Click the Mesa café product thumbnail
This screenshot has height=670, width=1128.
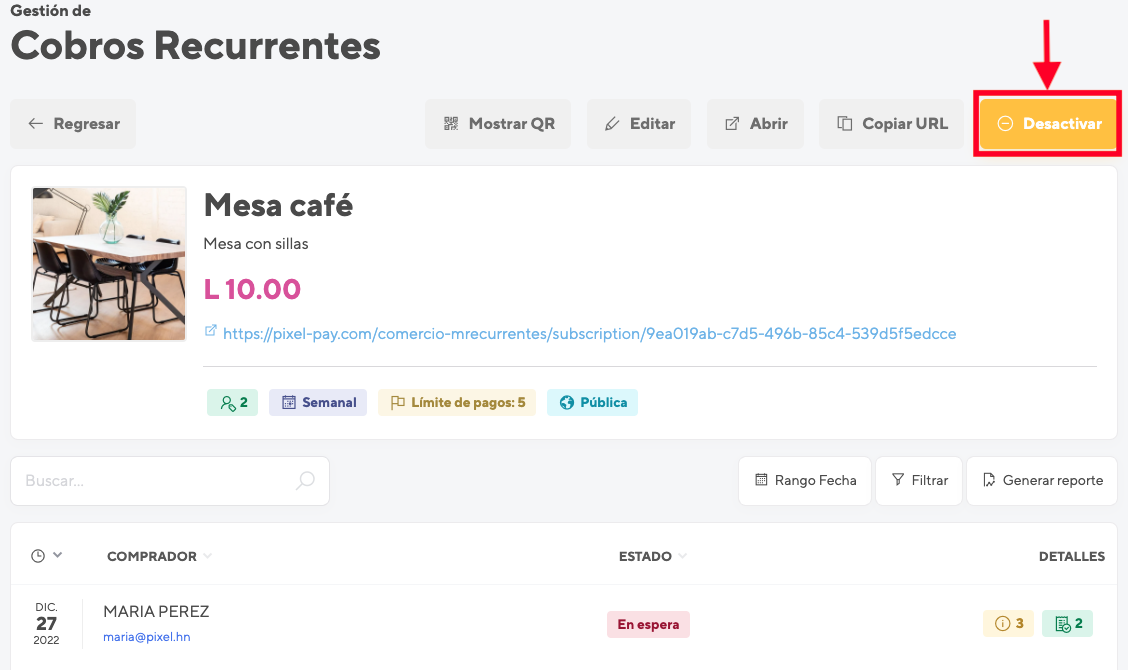pos(109,264)
